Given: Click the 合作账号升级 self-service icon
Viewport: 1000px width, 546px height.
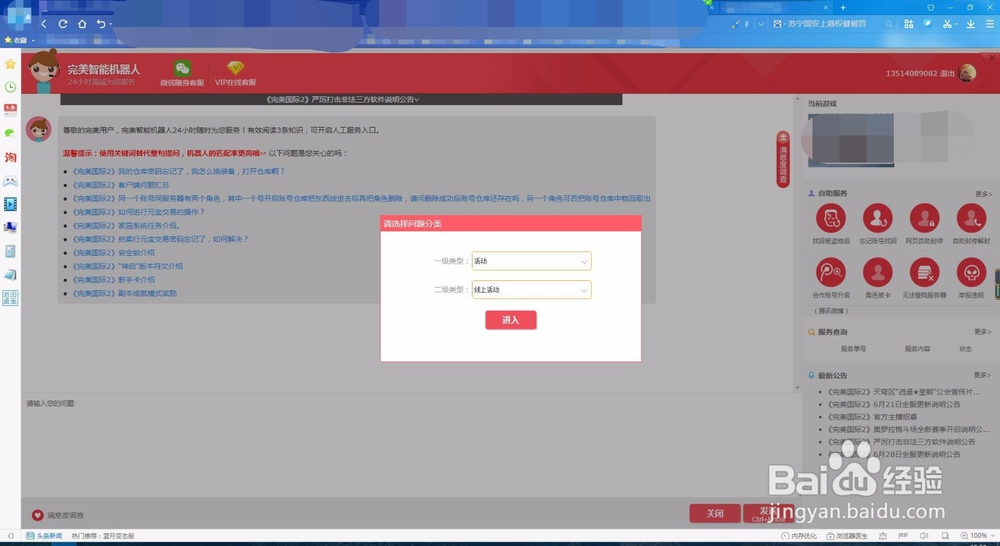Looking at the screenshot, I should pos(831,273).
